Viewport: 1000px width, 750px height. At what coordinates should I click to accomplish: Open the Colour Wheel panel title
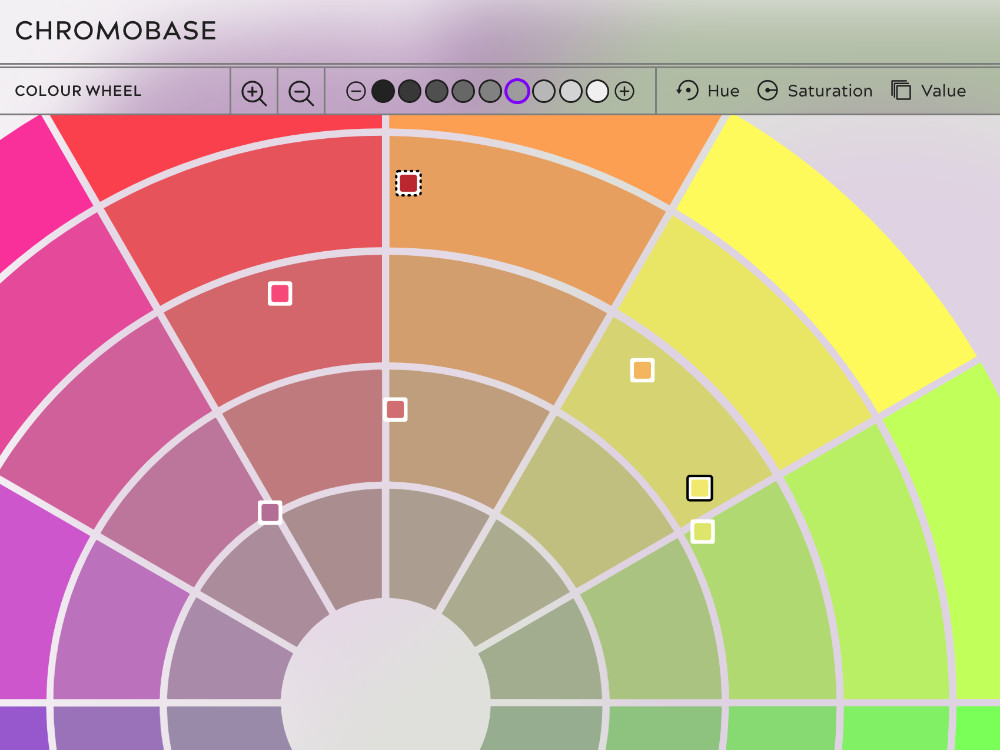(78, 91)
